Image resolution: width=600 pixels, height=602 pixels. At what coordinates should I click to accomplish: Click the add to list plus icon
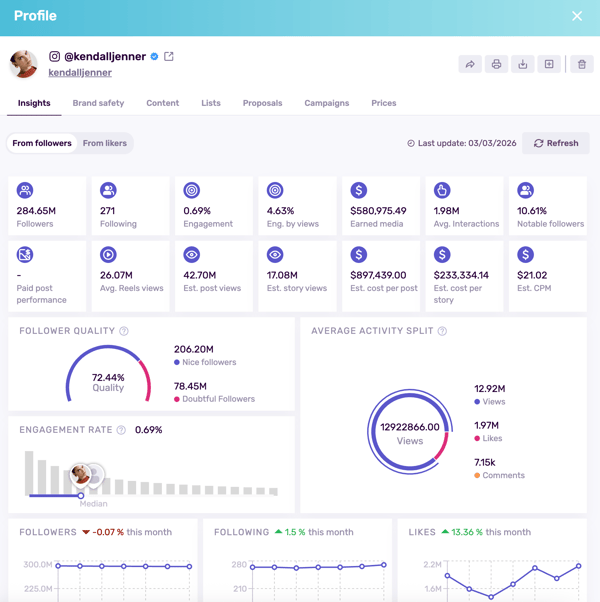(549, 64)
